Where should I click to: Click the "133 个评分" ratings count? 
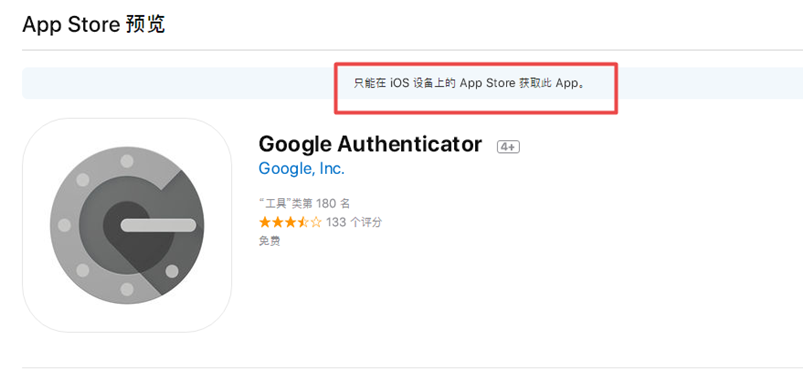(354, 222)
